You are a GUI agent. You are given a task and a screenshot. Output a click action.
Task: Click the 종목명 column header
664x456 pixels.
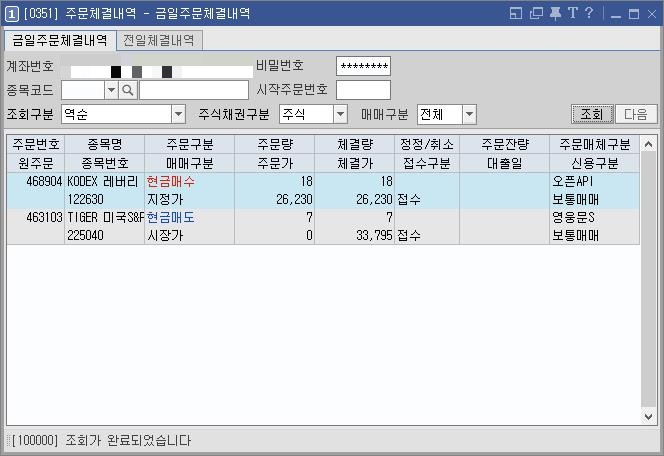tap(105, 145)
